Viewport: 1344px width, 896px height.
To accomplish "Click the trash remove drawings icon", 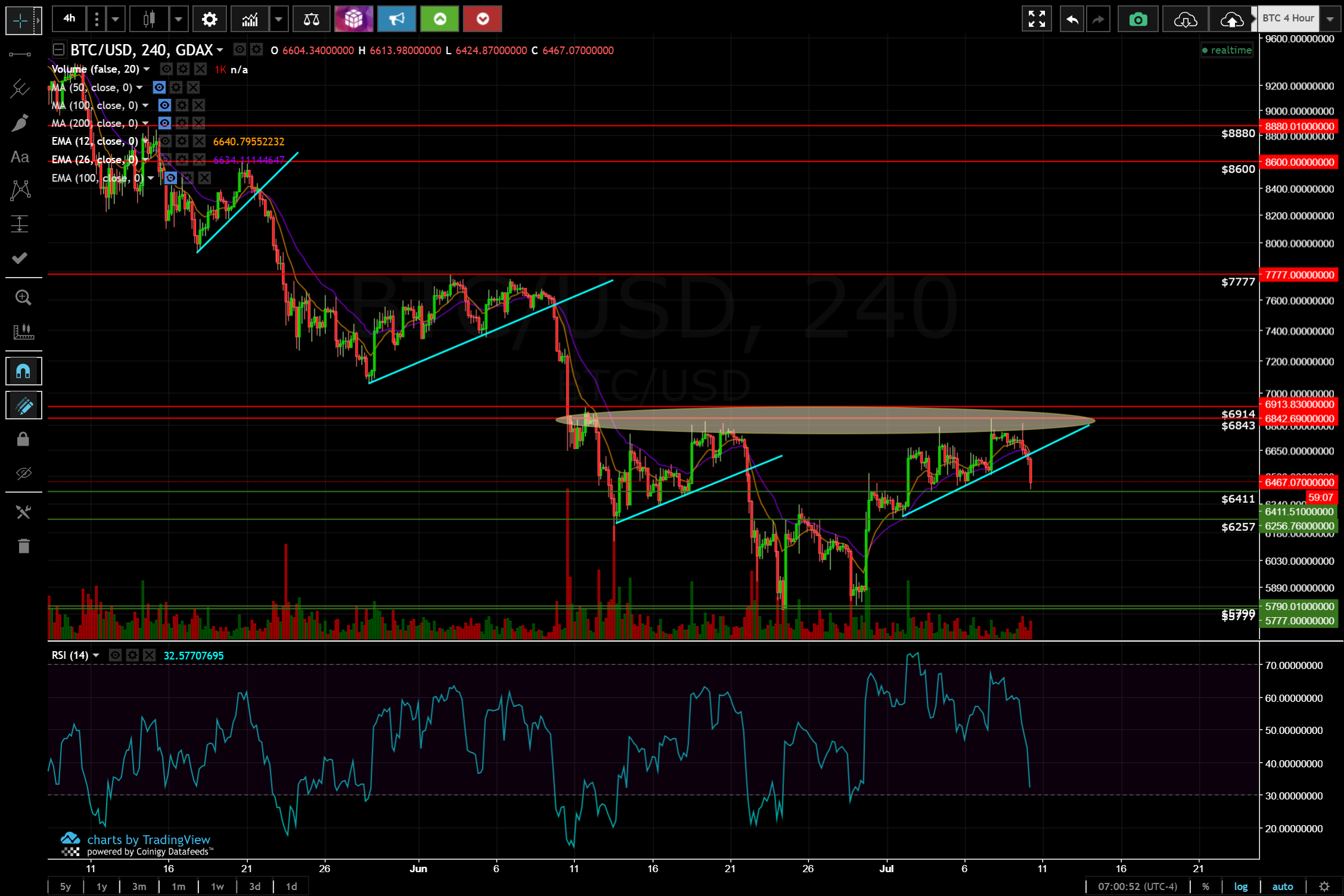I will pyautogui.click(x=23, y=546).
